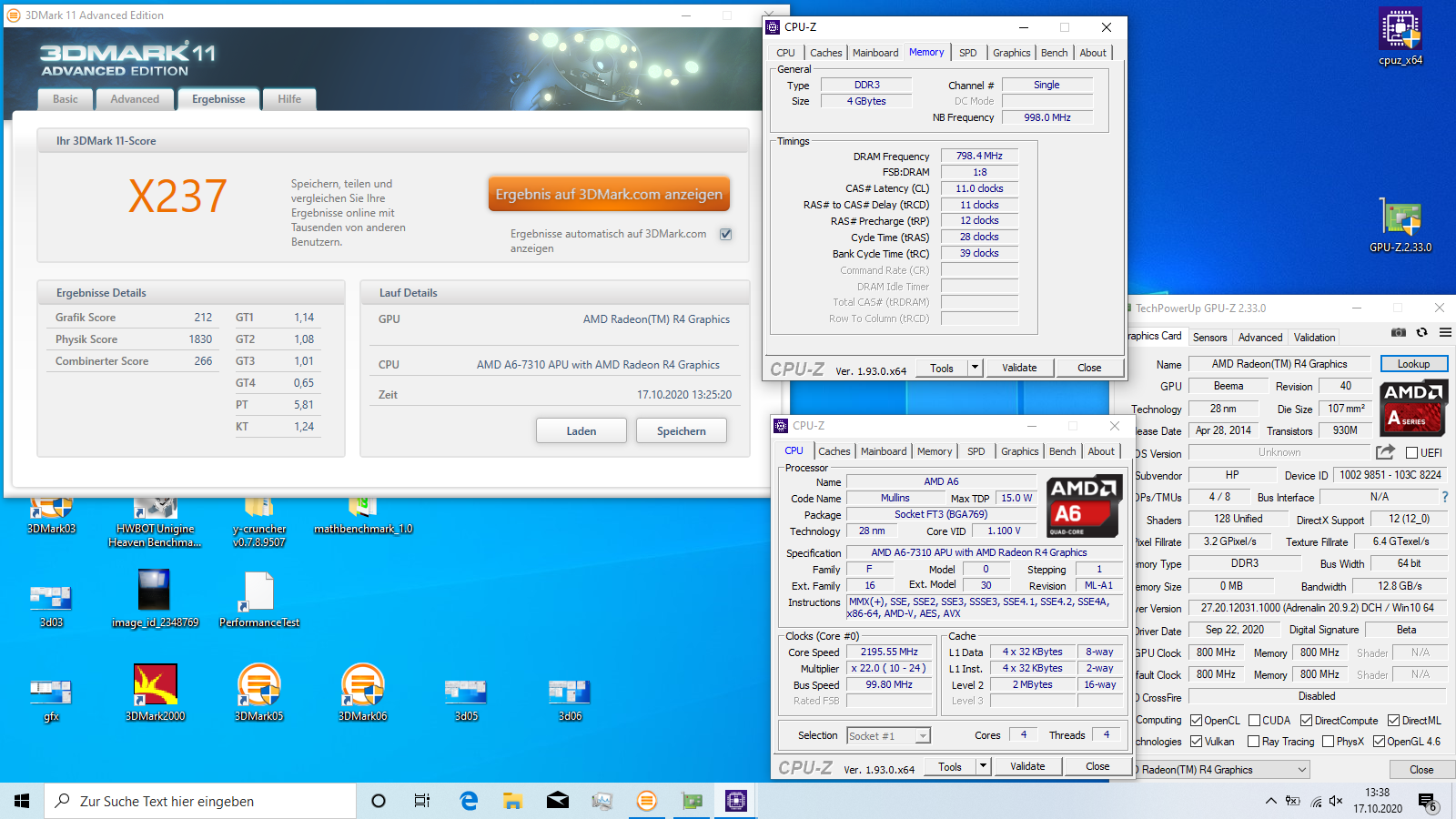Screen dimensions: 1456x819
Task: Open Sensors tab in GPU-Z
Action: click(x=1210, y=338)
